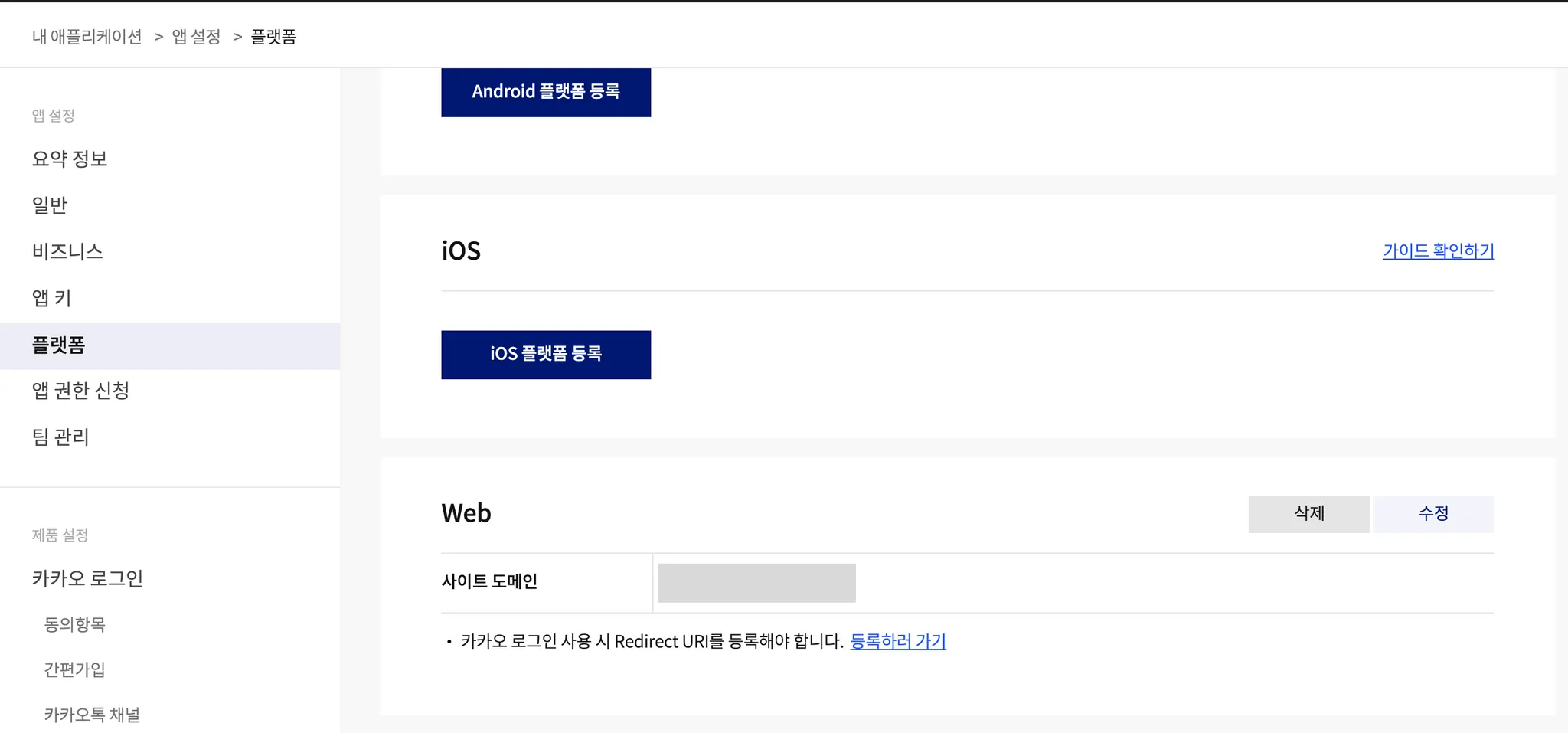Open the 가이드 확인하기 link in iOS section
The width and height of the screenshot is (1568, 733).
[x=1438, y=250]
